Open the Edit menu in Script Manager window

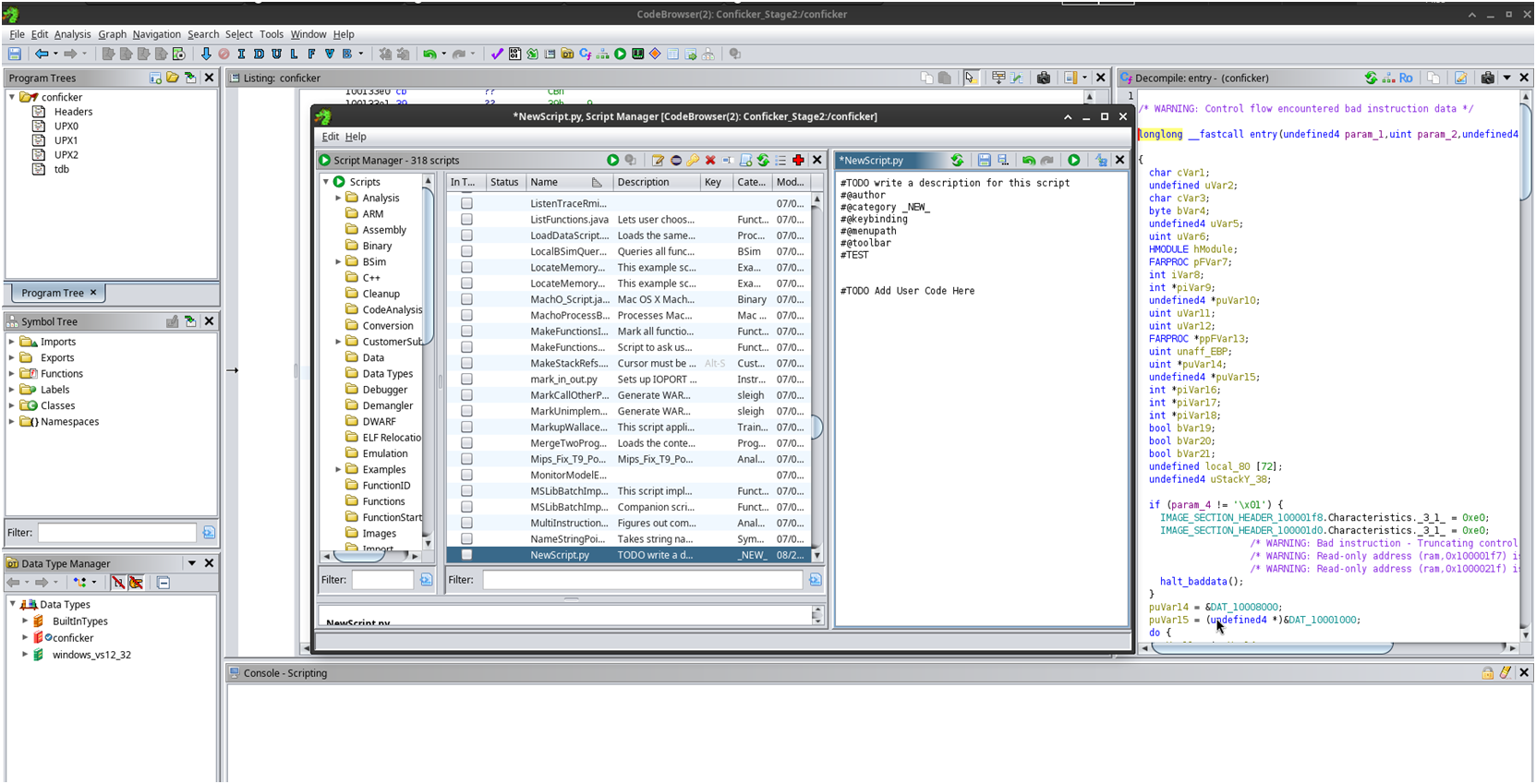330,137
